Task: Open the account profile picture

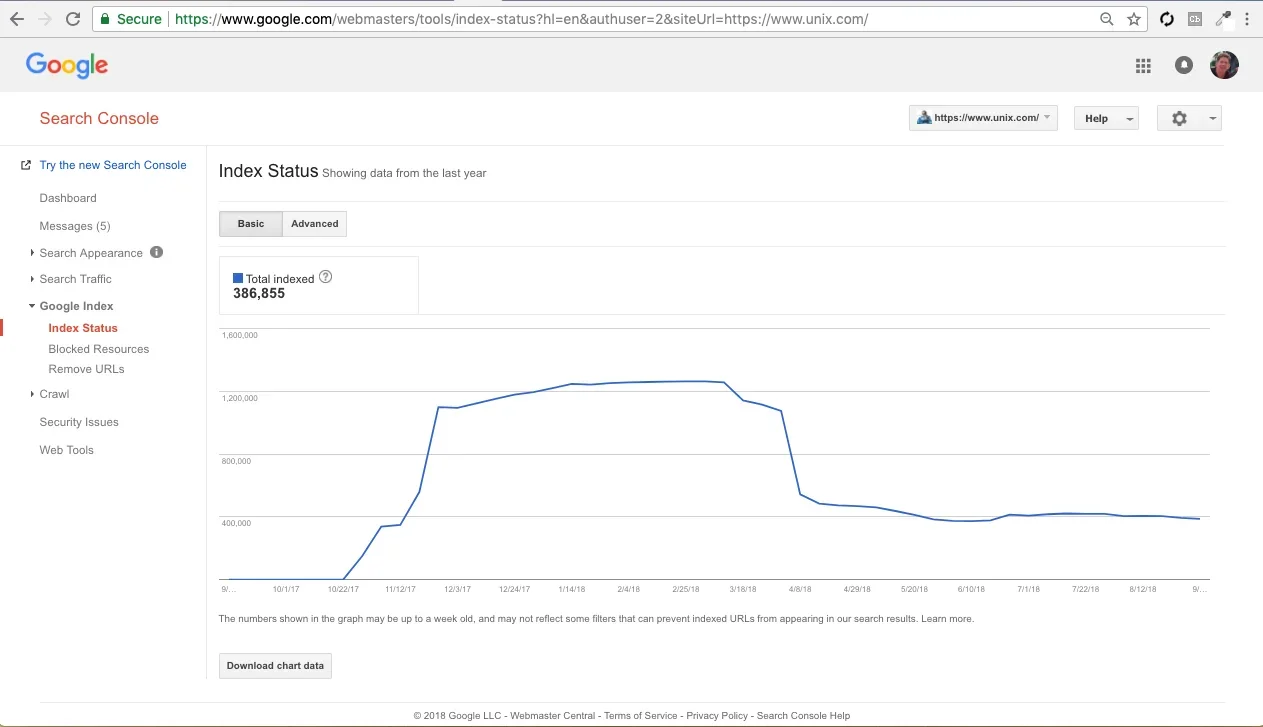Action: click(1224, 65)
